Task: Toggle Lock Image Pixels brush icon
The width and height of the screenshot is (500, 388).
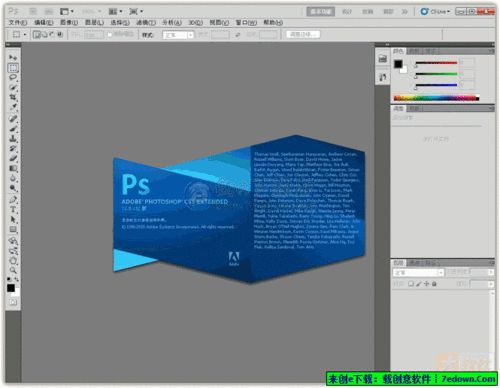Action: tap(419, 284)
